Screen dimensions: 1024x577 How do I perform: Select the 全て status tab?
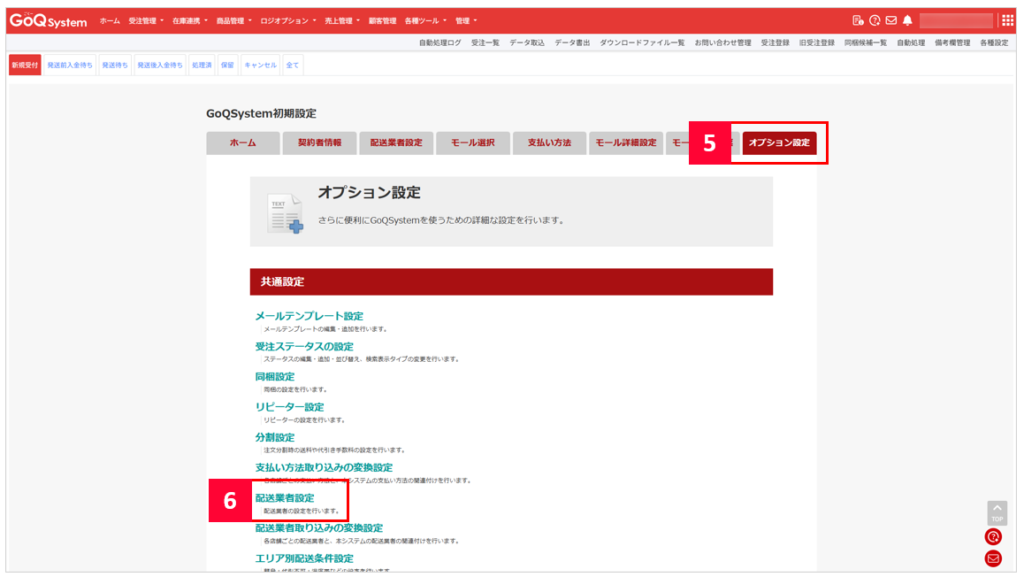point(293,65)
